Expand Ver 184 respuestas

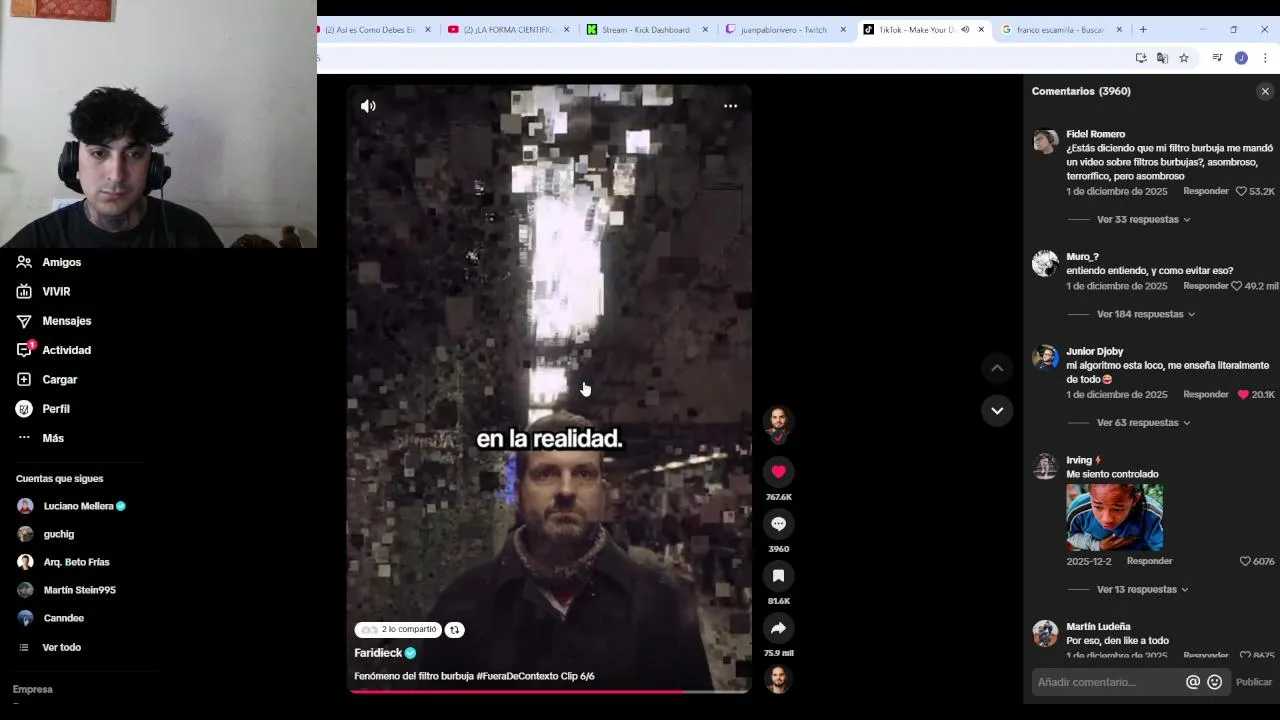click(1146, 314)
